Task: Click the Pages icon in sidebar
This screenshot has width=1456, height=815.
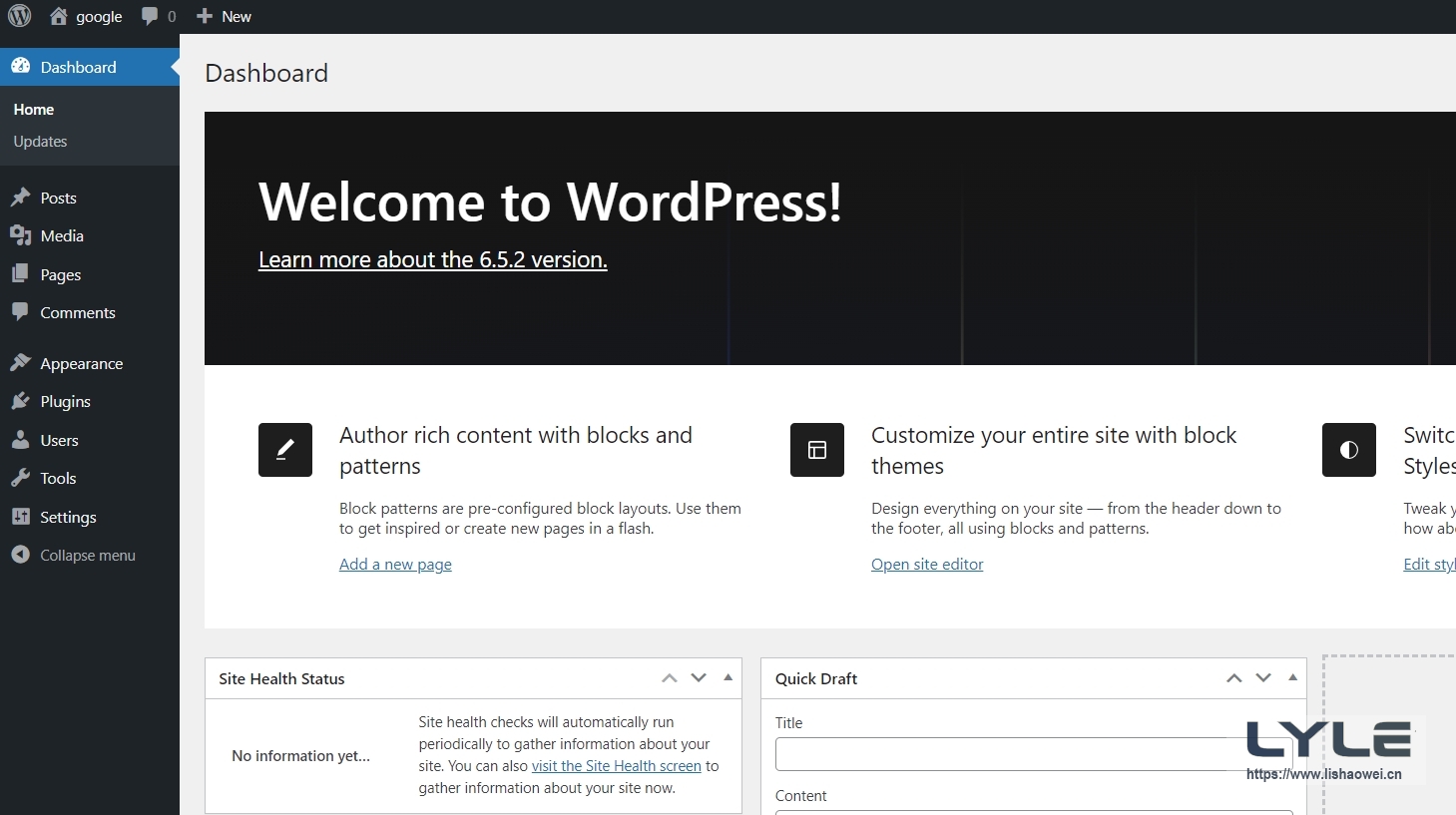Action: (x=21, y=274)
